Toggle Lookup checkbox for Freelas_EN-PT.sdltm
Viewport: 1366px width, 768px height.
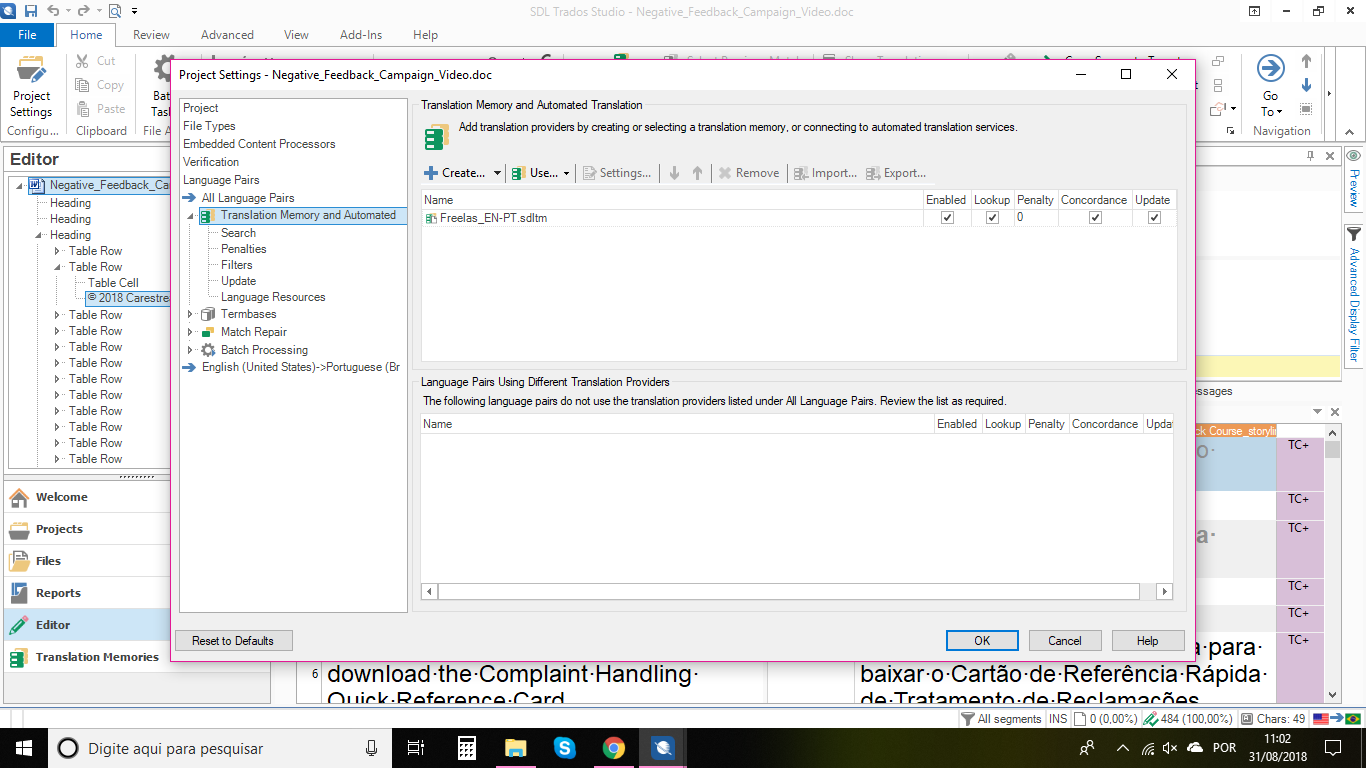(992, 218)
